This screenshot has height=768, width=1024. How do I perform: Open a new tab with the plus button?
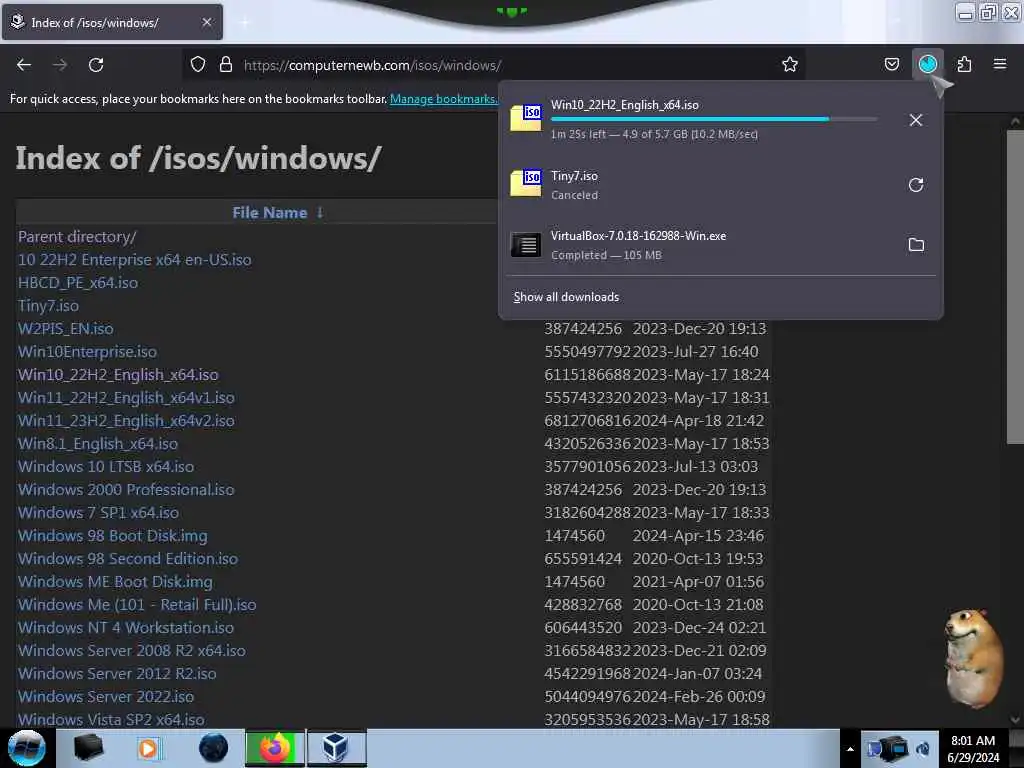coord(245,22)
